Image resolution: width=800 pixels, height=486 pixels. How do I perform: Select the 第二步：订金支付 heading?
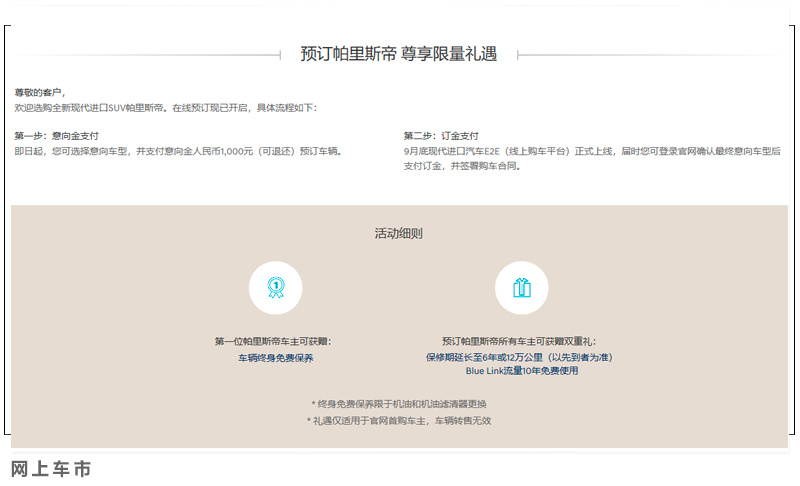(441, 136)
